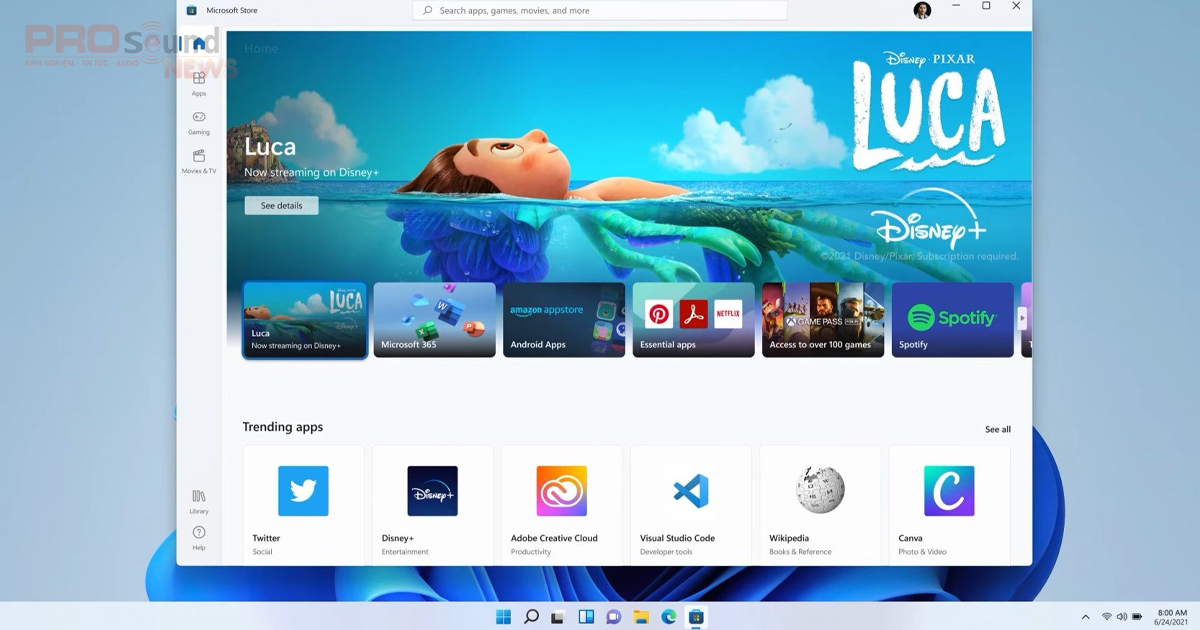Viewport: 1200px width, 630px height.
Task: Open the Movies & TV section
Action: pos(199,160)
